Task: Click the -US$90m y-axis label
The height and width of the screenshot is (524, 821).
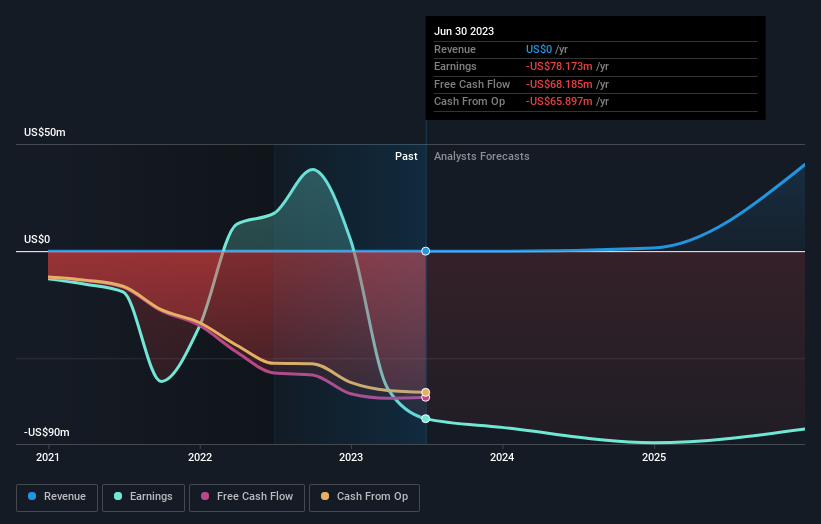Action: click(47, 432)
